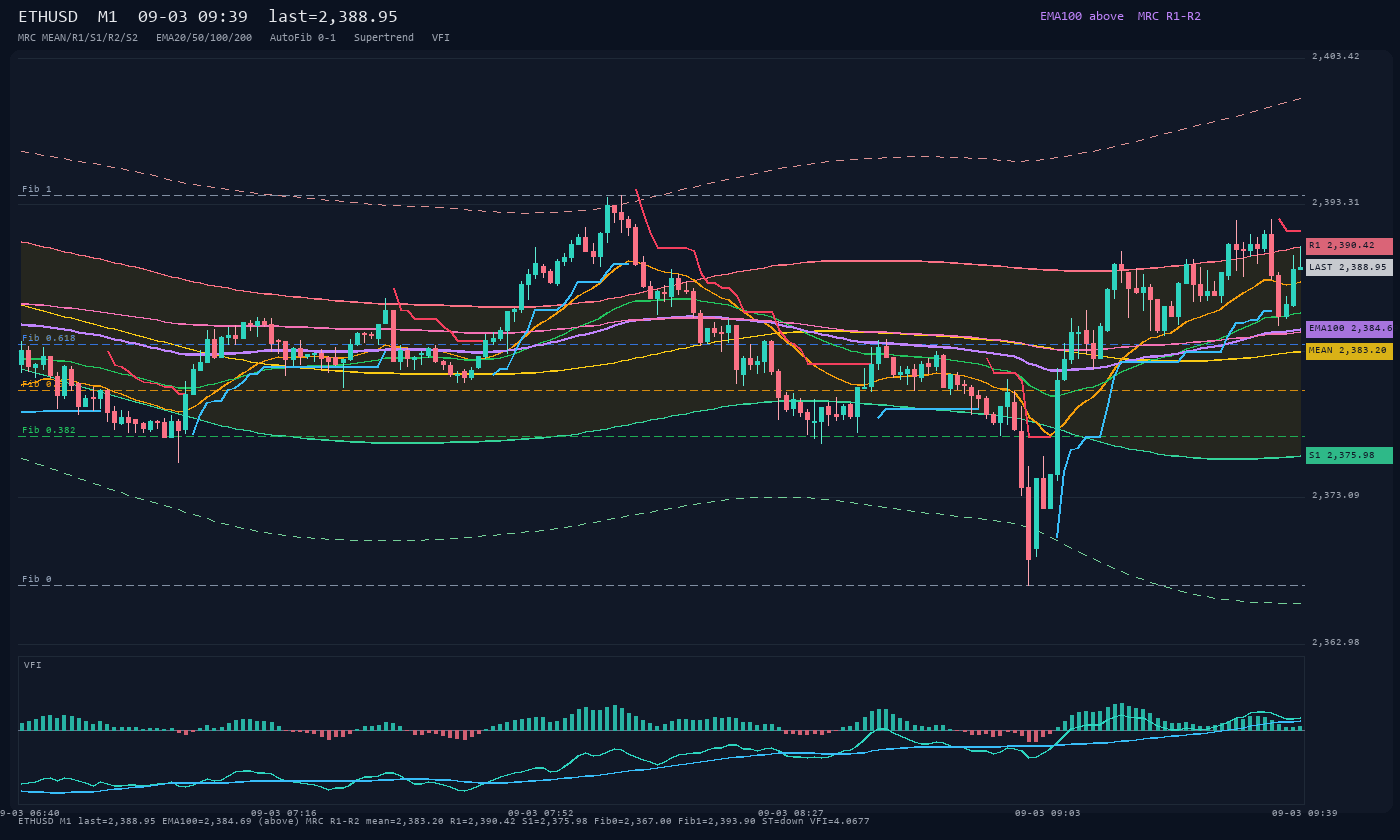Select the AutoFib 0-1 legend entry
Viewport: 1400px width, 840px height.
point(303,37)
